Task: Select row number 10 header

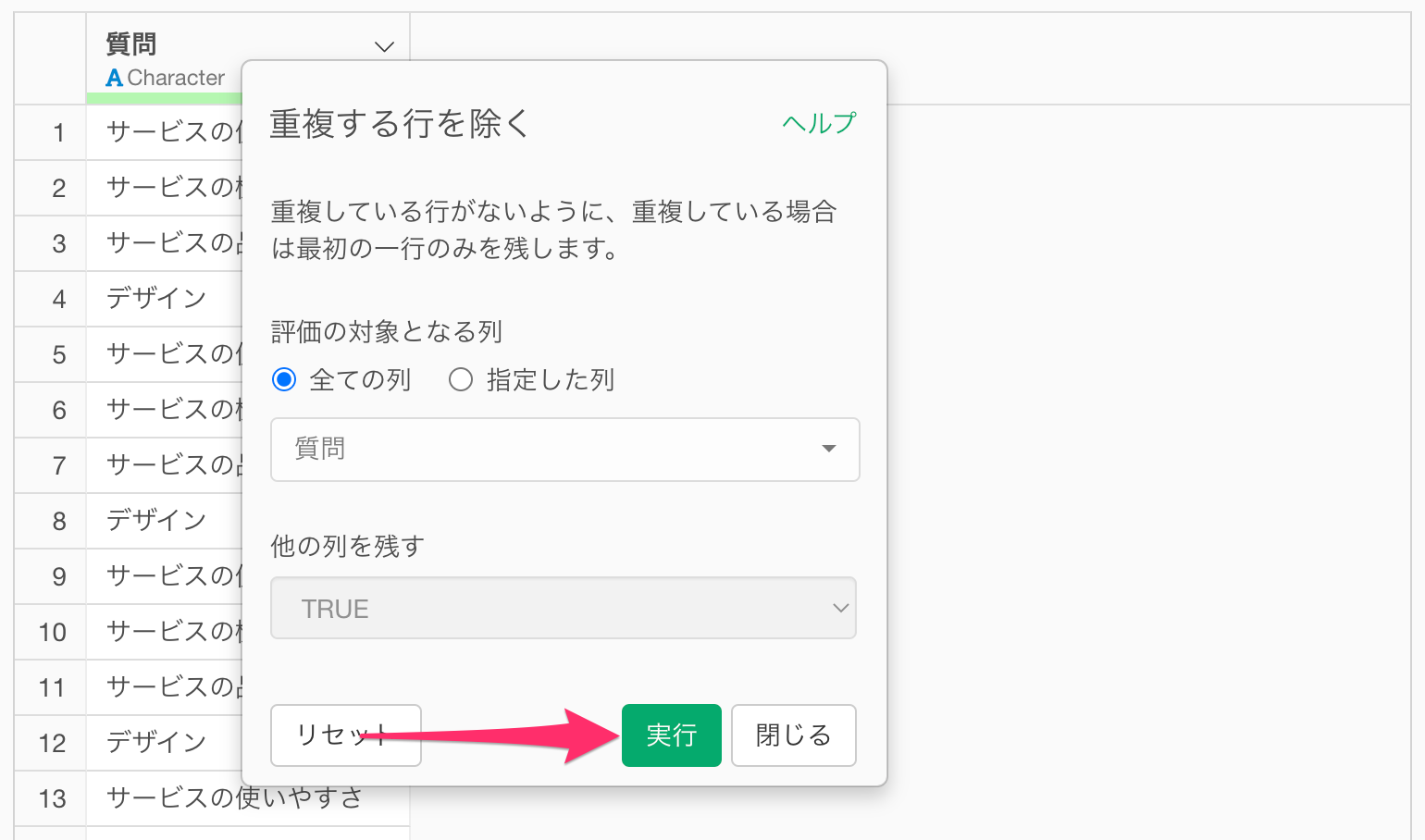Action: (x=51, y=632)
